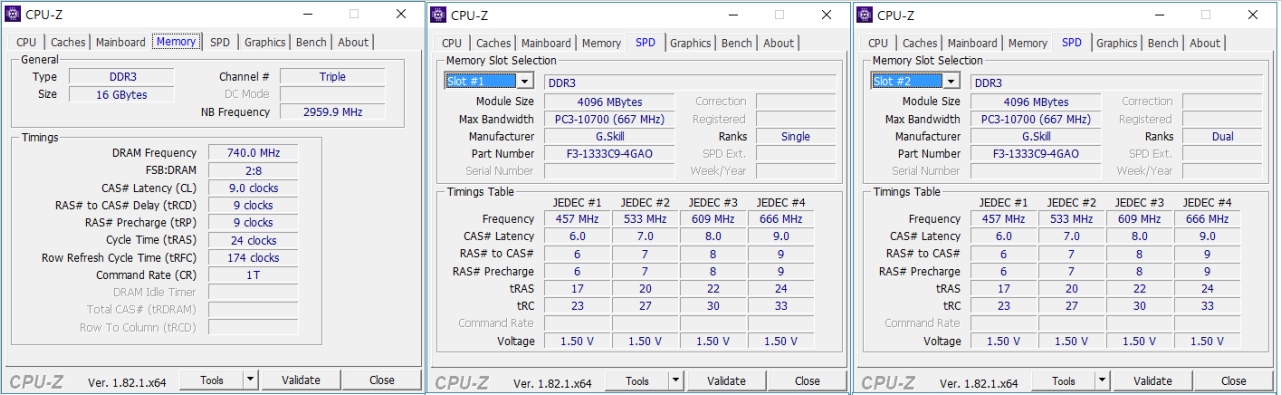
Task: Open About tab in the Slot #2 window
Action: tap(1205, 43)
